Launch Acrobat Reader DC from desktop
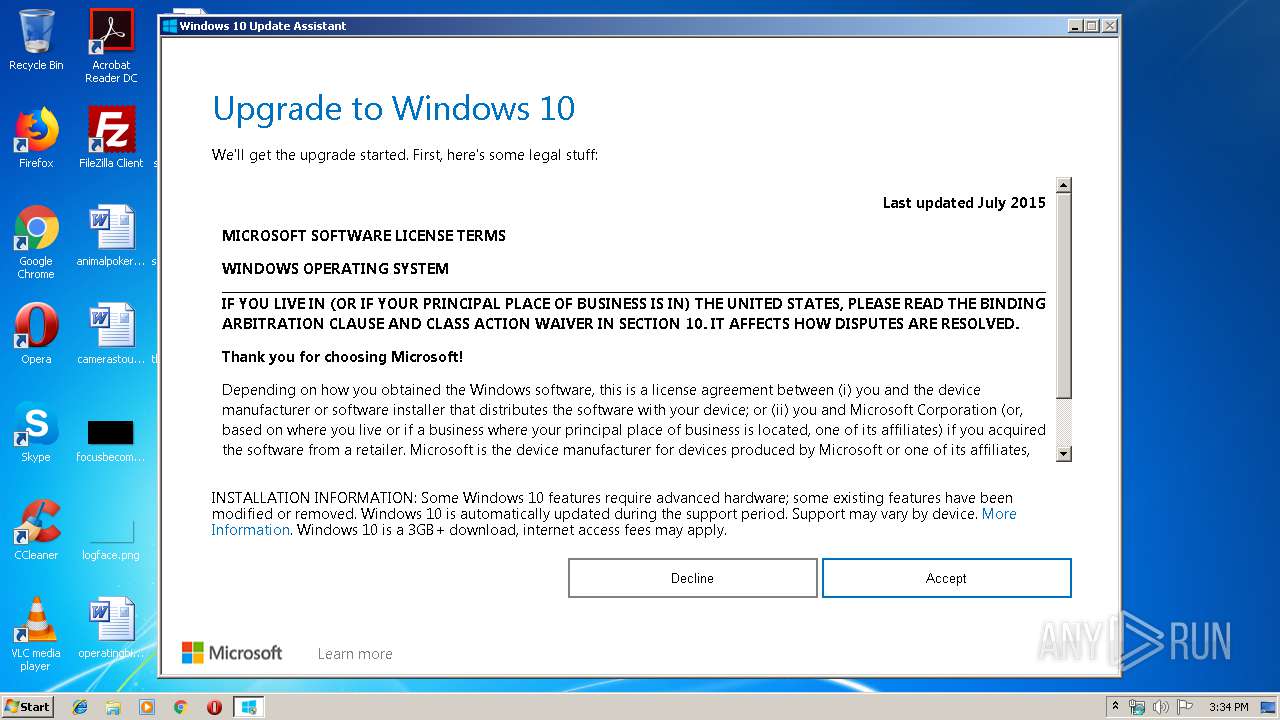The height and width of the screenshot is (720, 1280). [111, 46]
